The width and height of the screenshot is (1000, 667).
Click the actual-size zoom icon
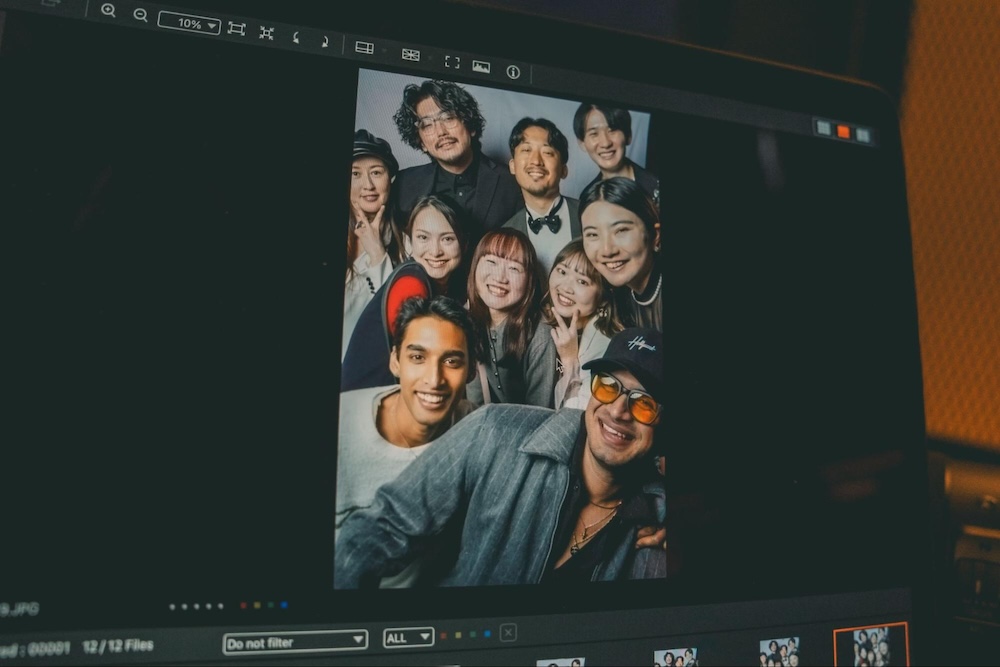266,32
